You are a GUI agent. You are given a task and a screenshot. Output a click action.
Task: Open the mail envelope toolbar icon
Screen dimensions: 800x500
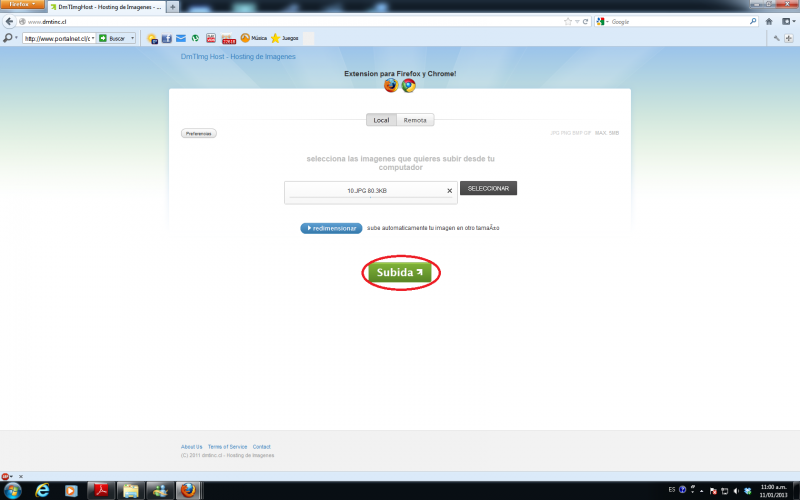click(181, 38)
